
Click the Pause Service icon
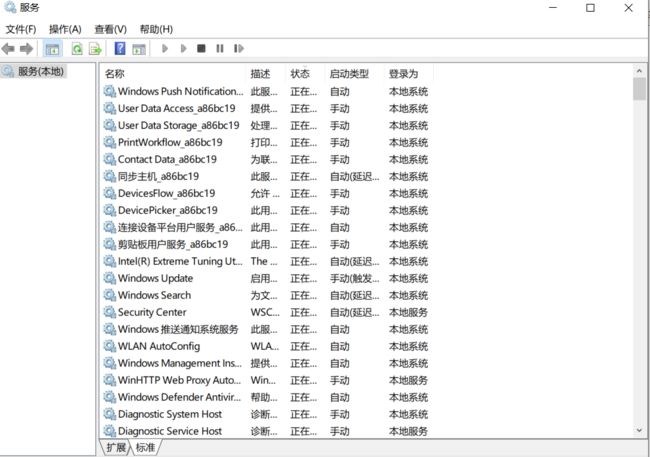coord(220,49)
